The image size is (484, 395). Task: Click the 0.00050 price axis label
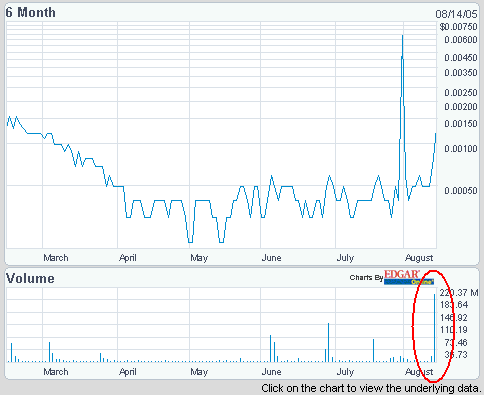click(461, 191)
